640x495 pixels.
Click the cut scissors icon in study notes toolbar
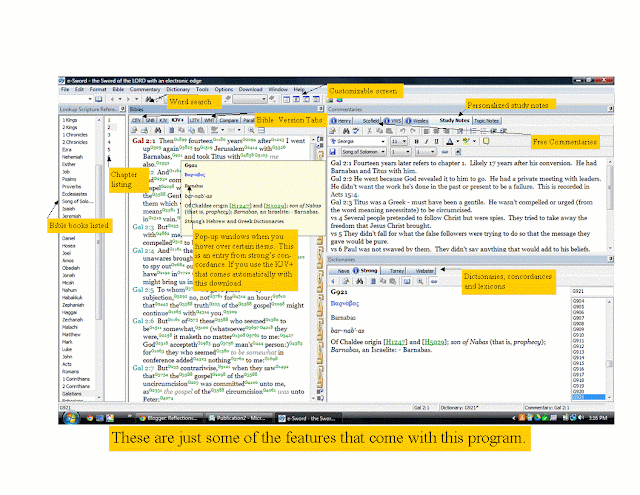pos(369,131)
